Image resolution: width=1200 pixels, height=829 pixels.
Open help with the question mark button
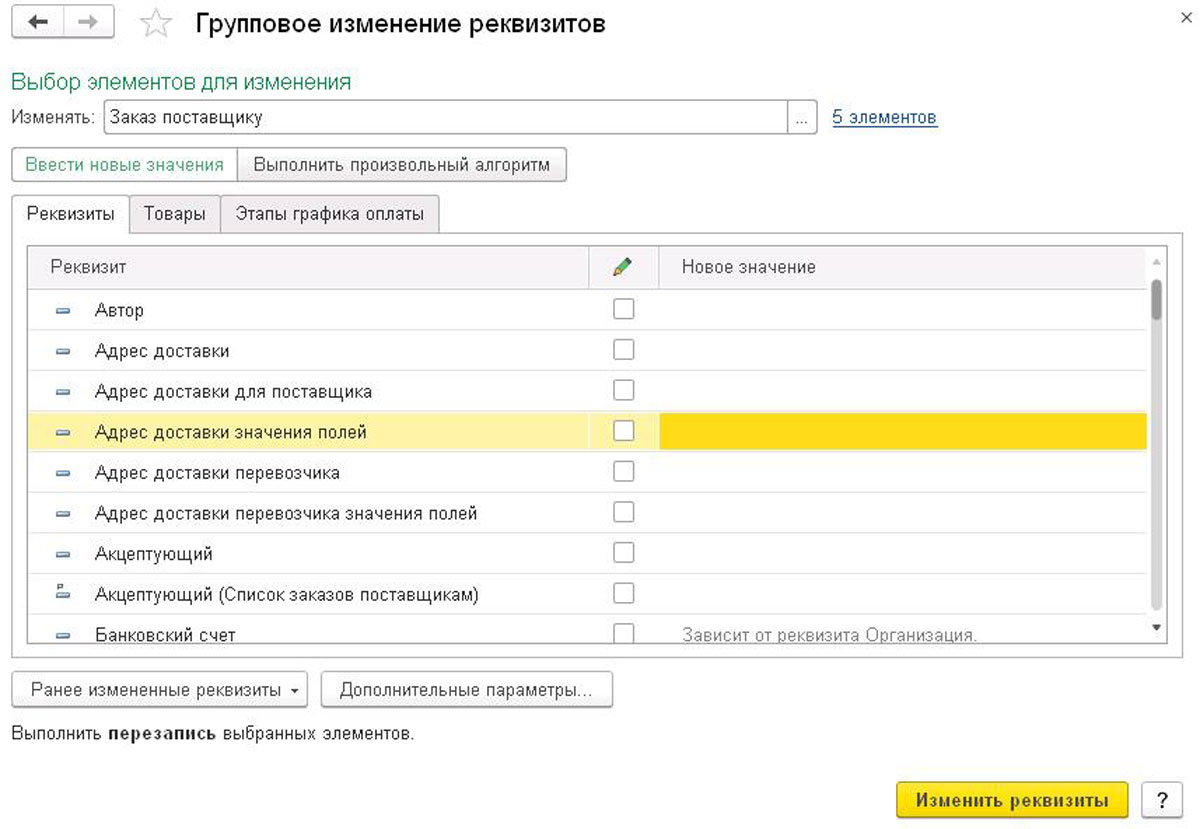click(x=1161, y=800)
